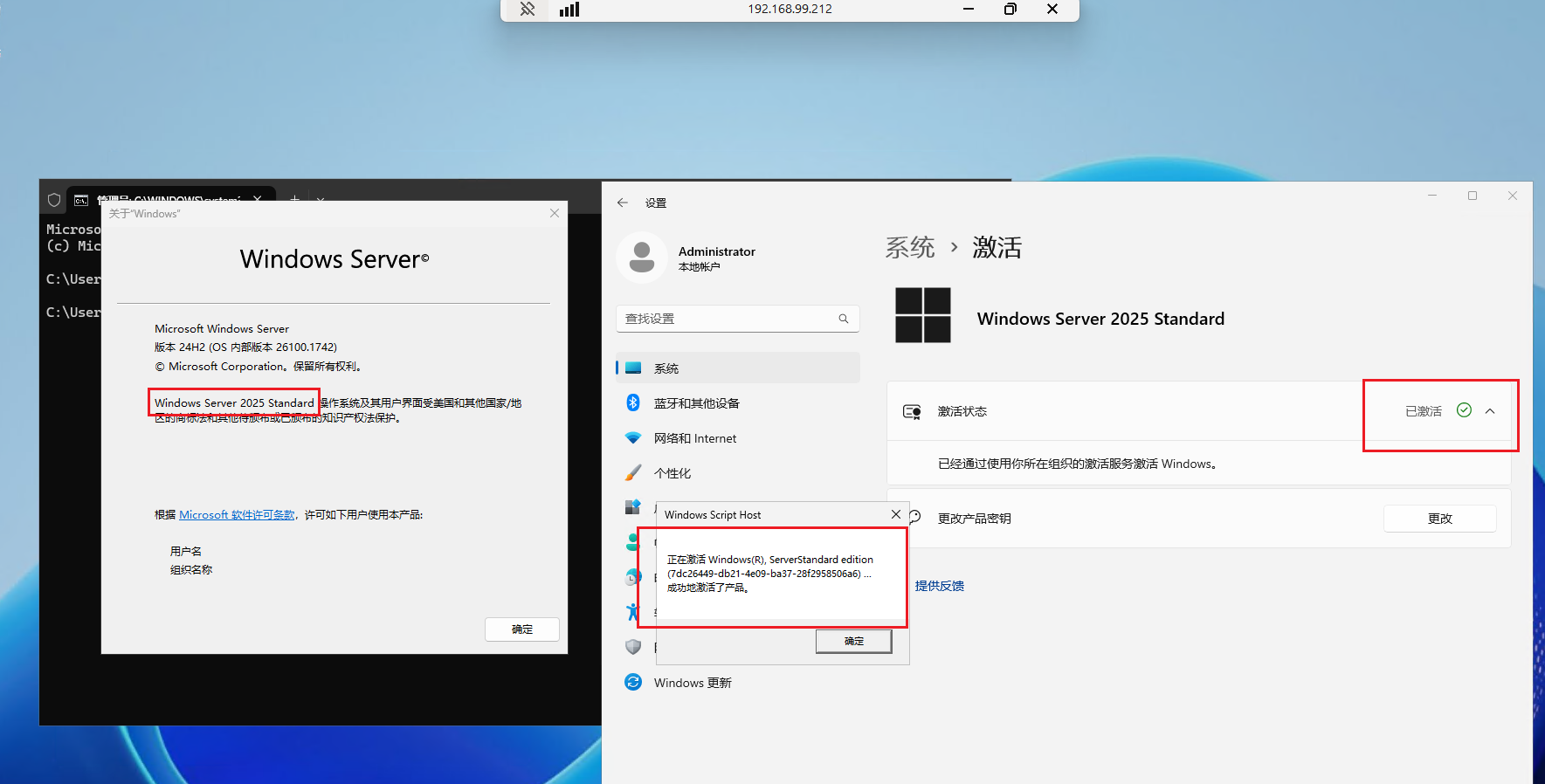Open the Microsoft 软件许可条款 link
This screenshot has height=784, width=1545.
pyautogui.click(x=237, y=515)
